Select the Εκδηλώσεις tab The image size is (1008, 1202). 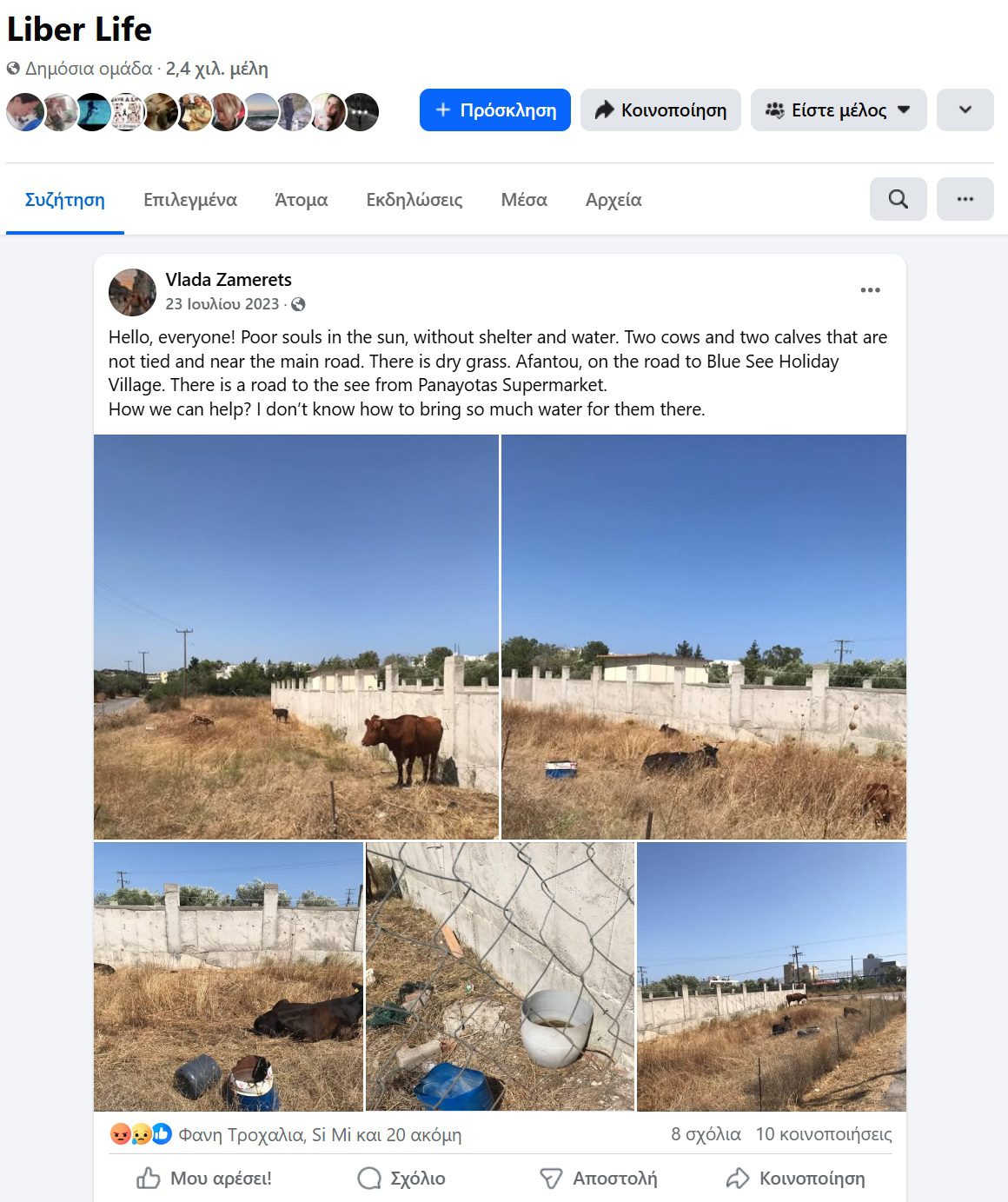414,200
